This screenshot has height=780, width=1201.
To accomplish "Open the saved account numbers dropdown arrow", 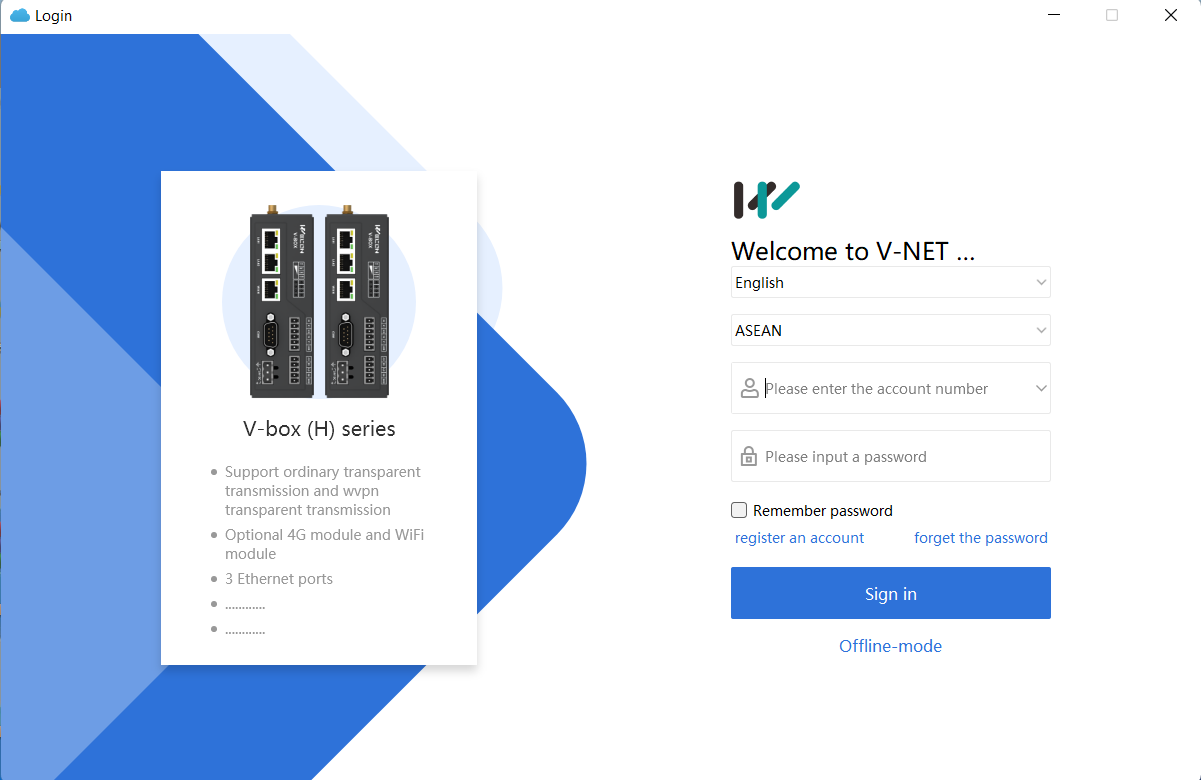I will pyautogui.click(x=1041, y=388).
